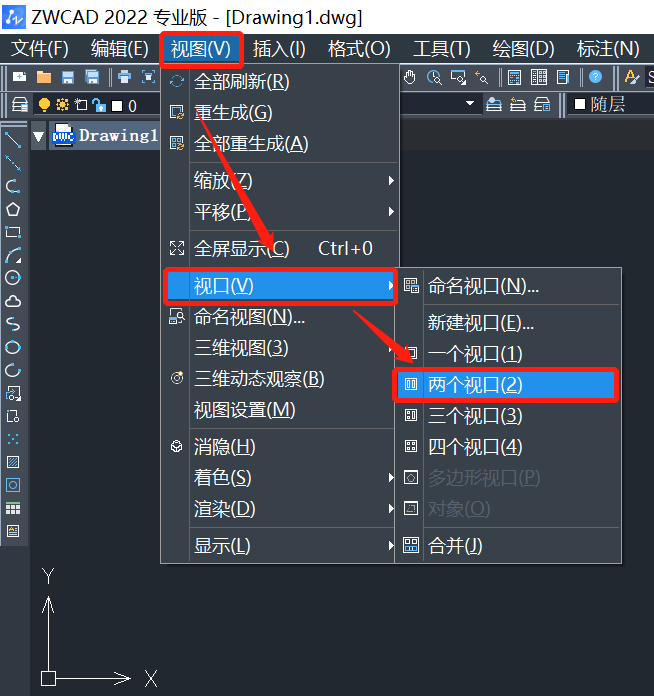Select the Line drawing tool
This screenshot has height=696, width=654.
13,140
